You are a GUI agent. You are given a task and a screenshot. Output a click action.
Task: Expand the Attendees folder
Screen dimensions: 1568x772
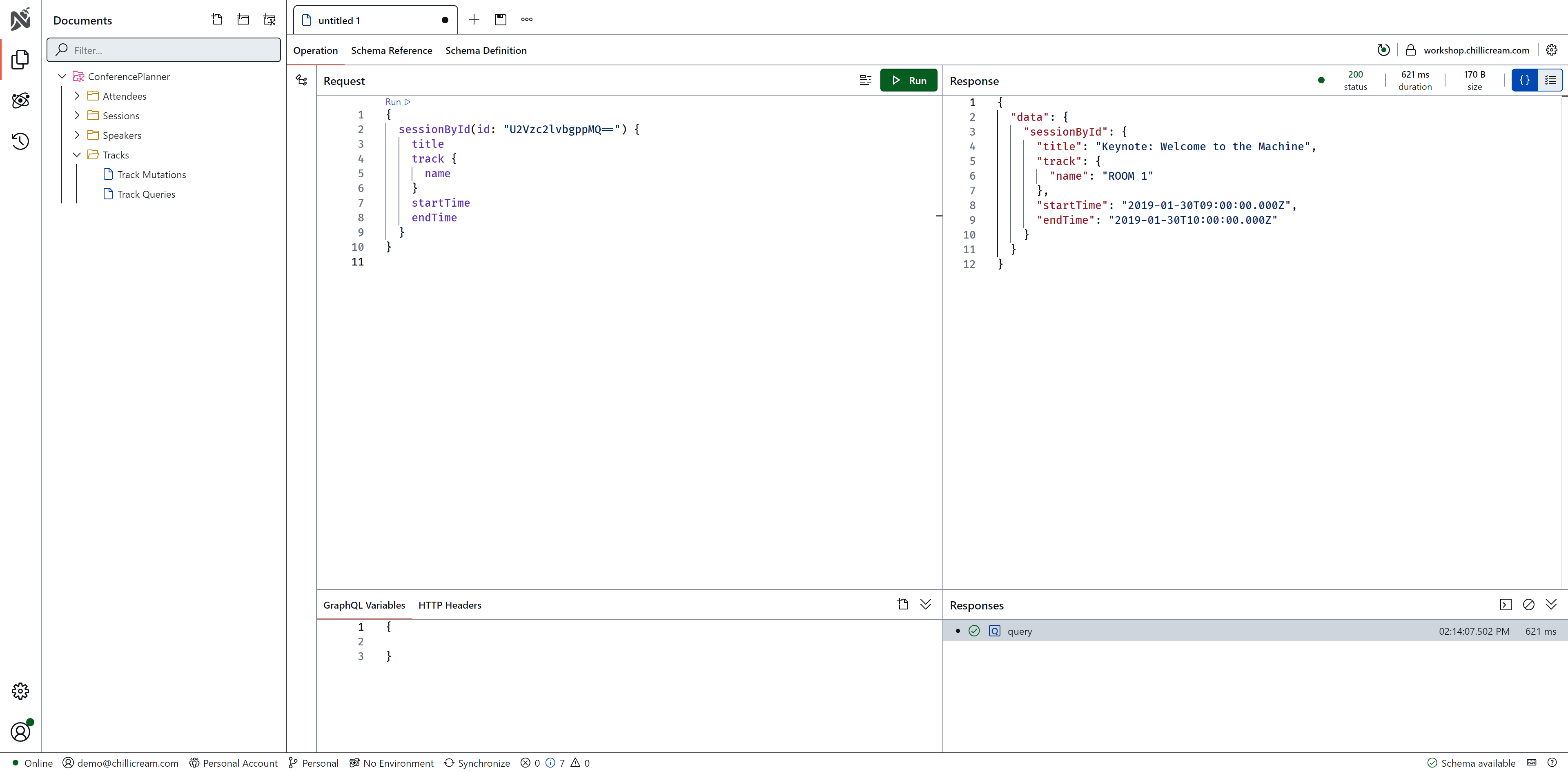point(77,96)
